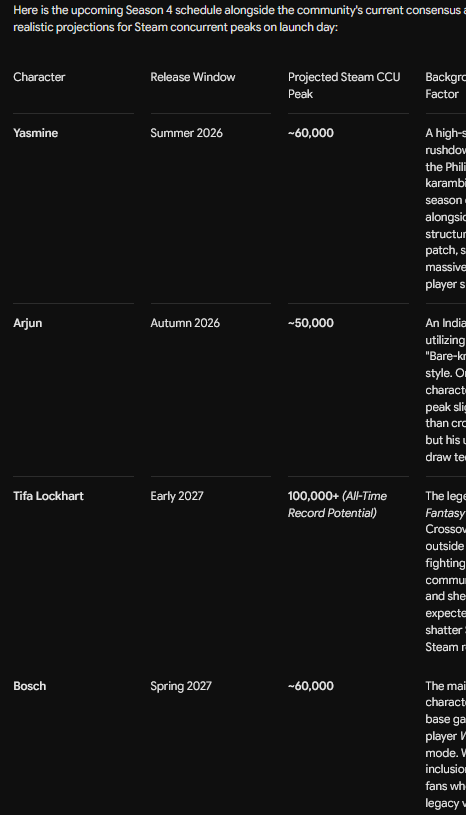
Task: Click the Character column header
Action: (39, 77)
